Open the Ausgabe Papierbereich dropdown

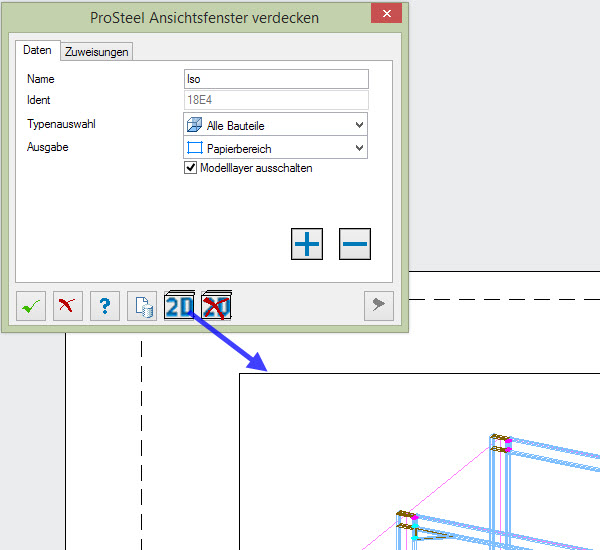point(276,147)
